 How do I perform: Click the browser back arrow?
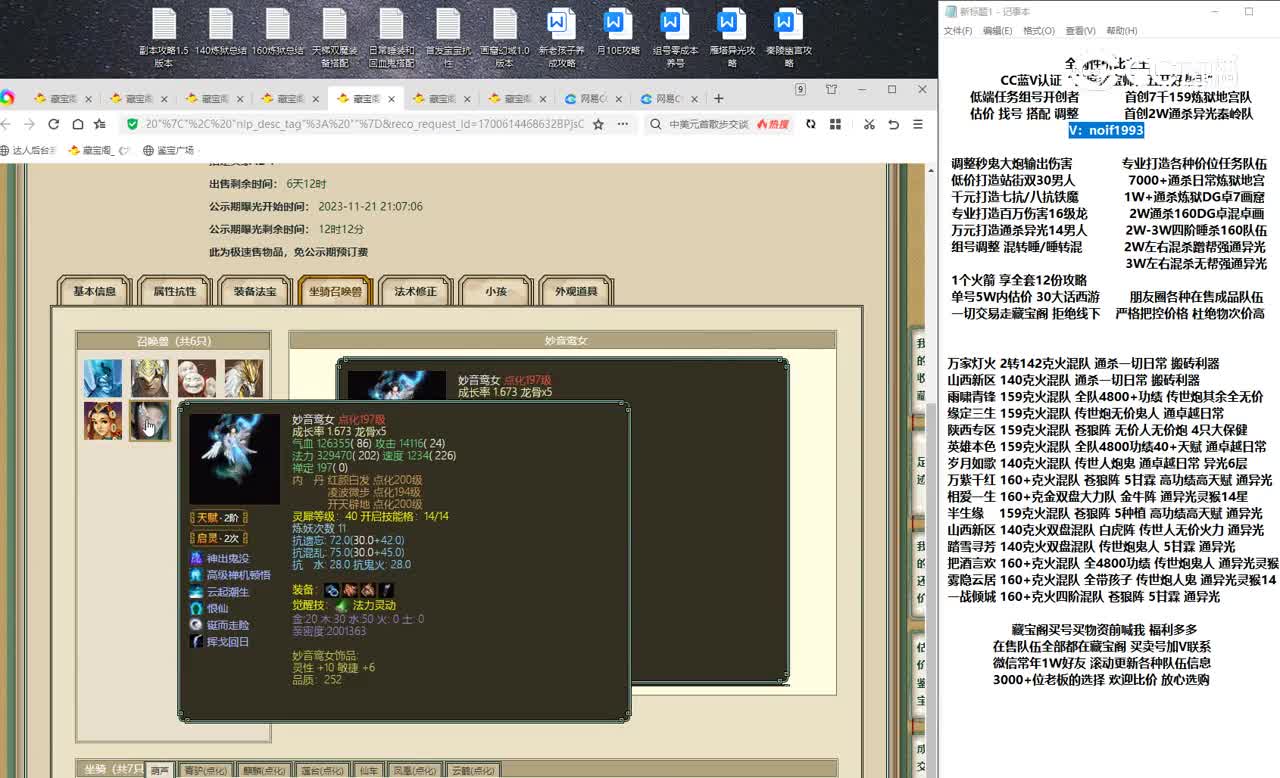pos(5,124)
